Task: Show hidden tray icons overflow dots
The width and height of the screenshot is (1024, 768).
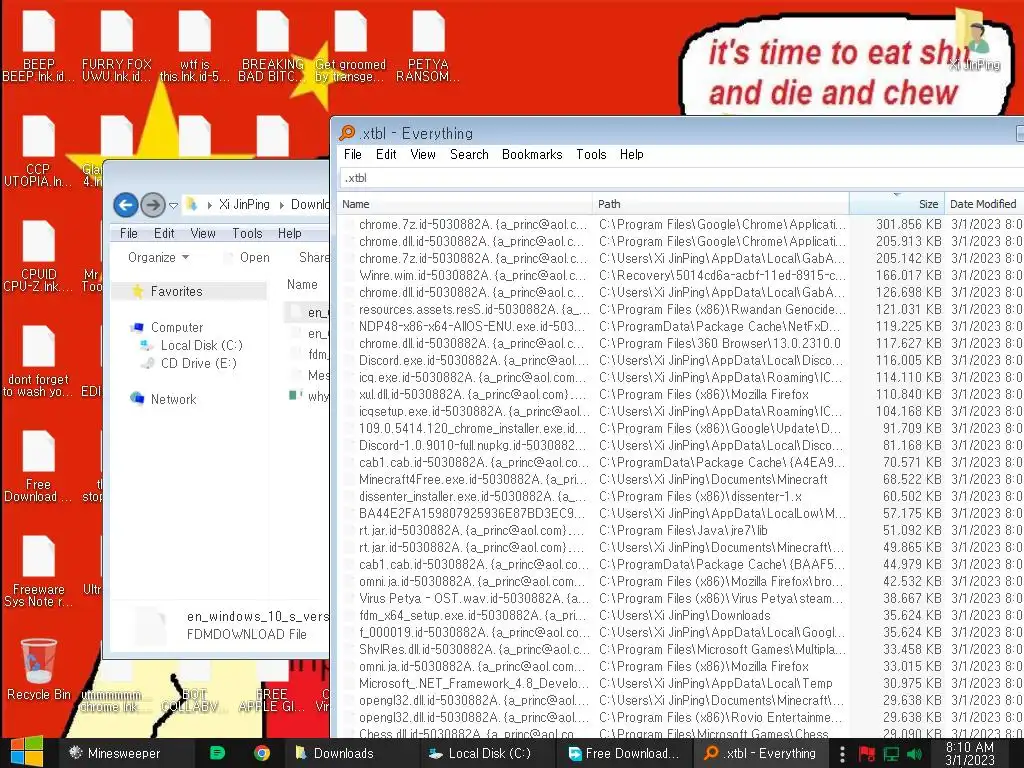Action: coord(842,754)
